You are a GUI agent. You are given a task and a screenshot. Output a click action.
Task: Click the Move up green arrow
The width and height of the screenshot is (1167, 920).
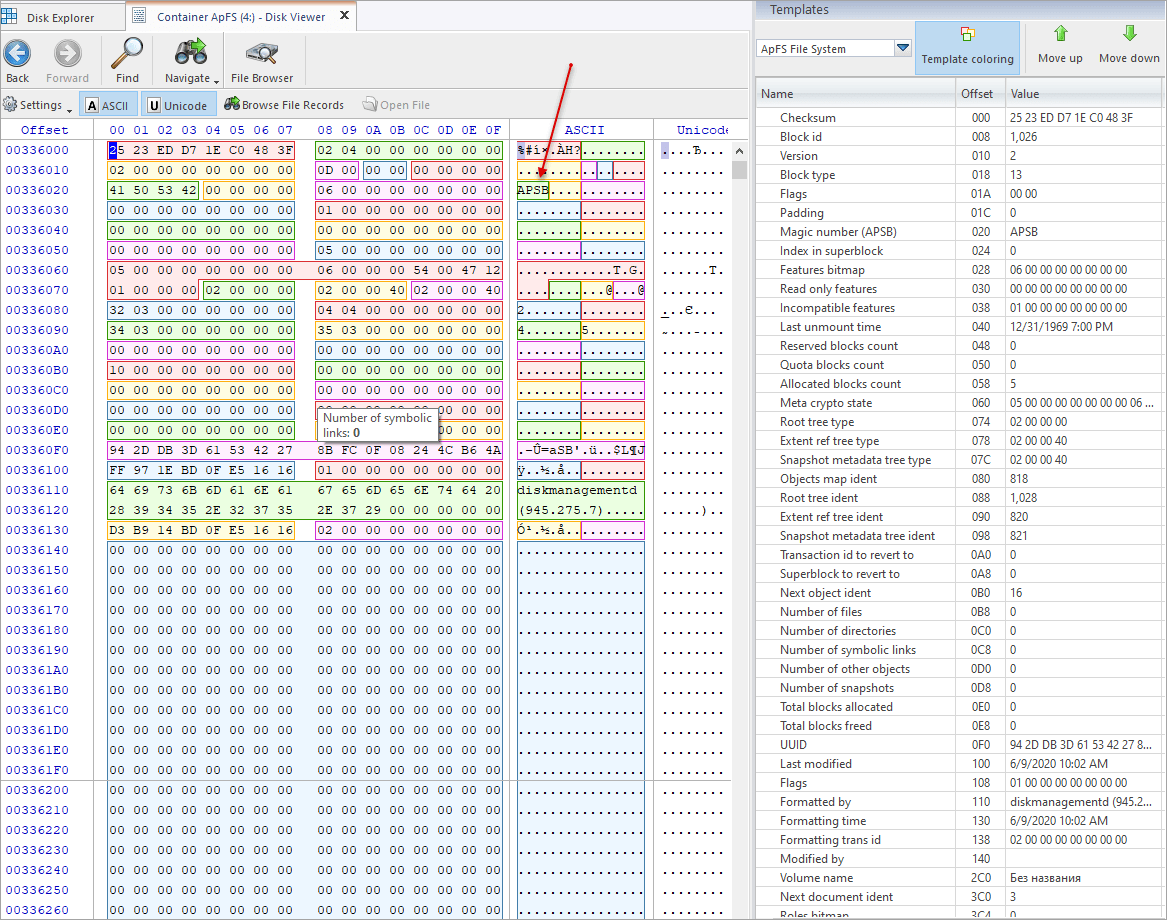click(1061, 33)
